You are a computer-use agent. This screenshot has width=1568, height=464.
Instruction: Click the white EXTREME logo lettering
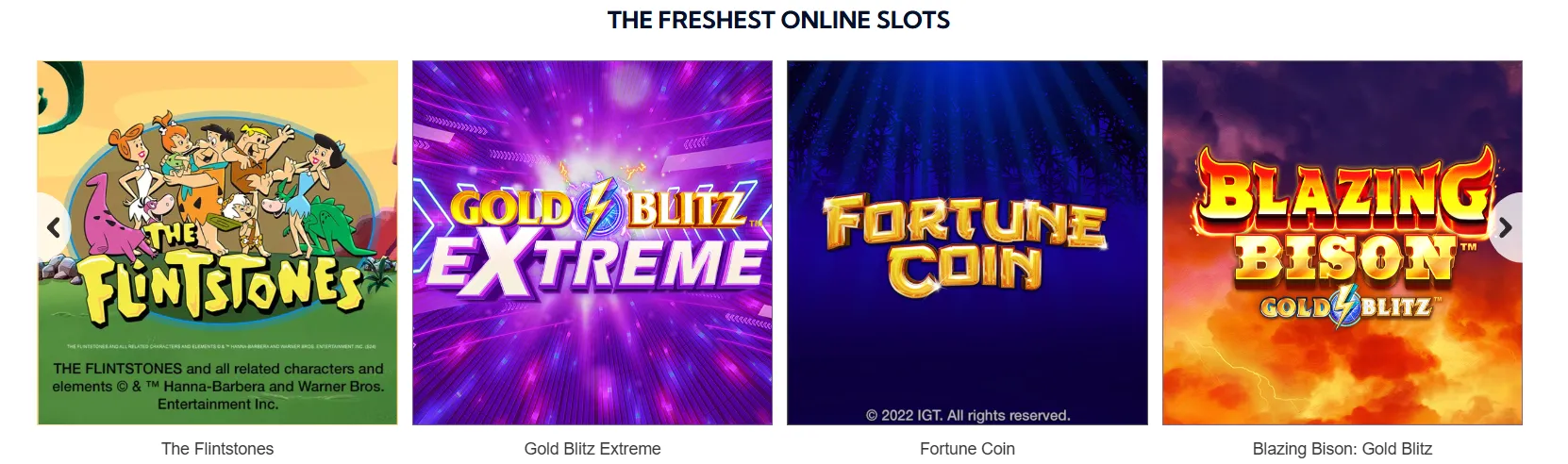[x=597, y=261]
